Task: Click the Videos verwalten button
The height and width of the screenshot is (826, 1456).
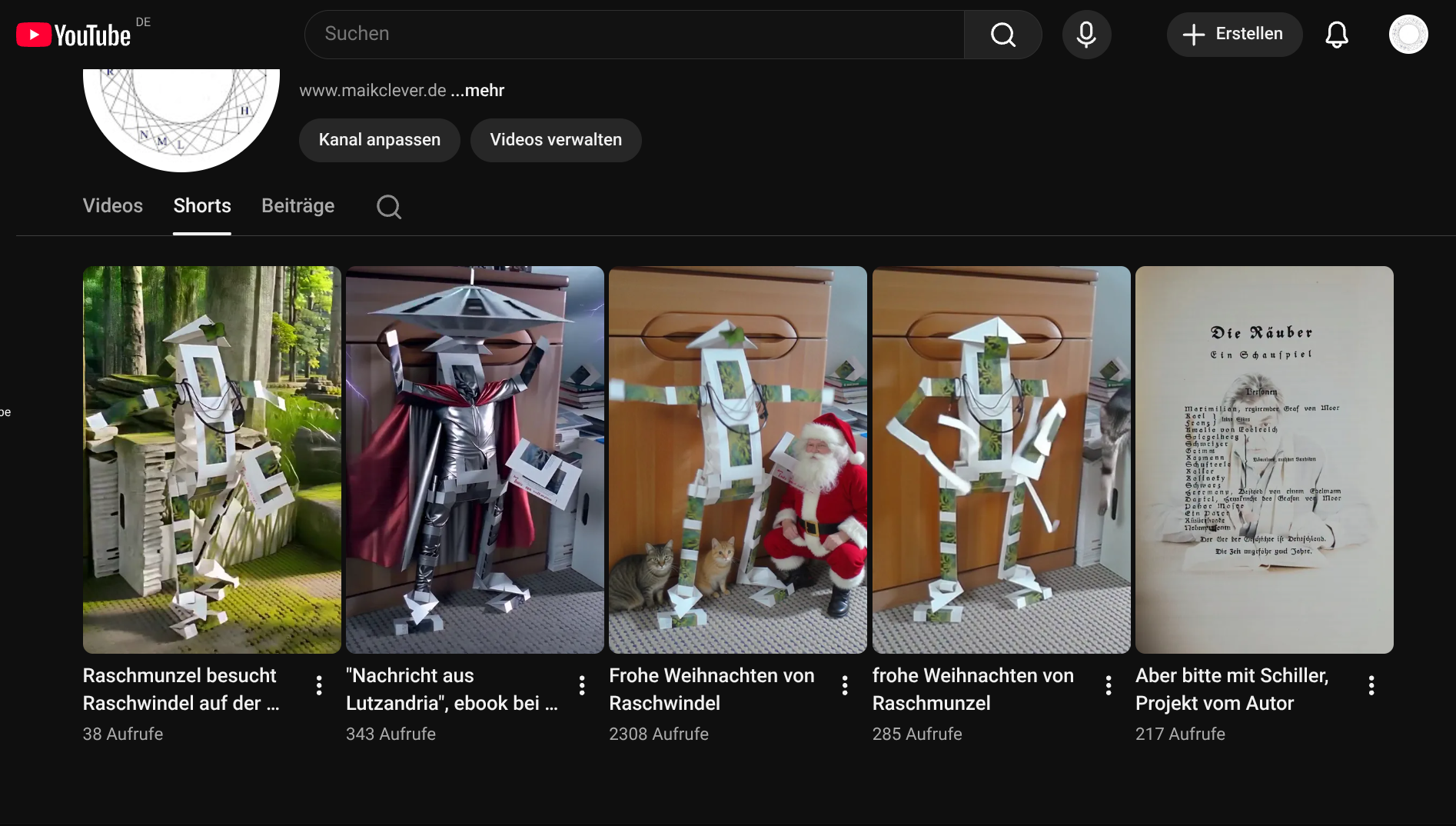Action: point(555,140)
